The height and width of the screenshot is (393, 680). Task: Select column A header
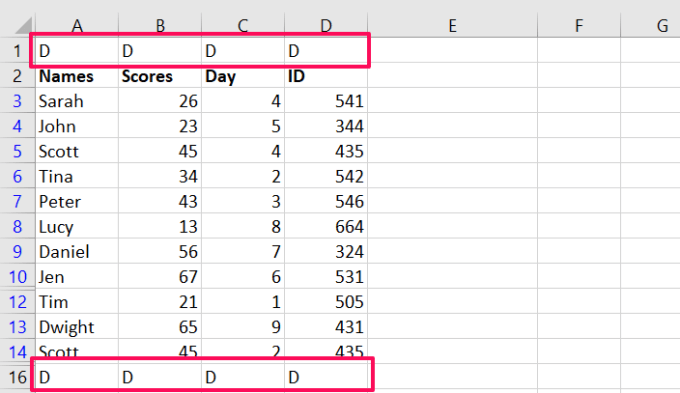coord(77,25)
